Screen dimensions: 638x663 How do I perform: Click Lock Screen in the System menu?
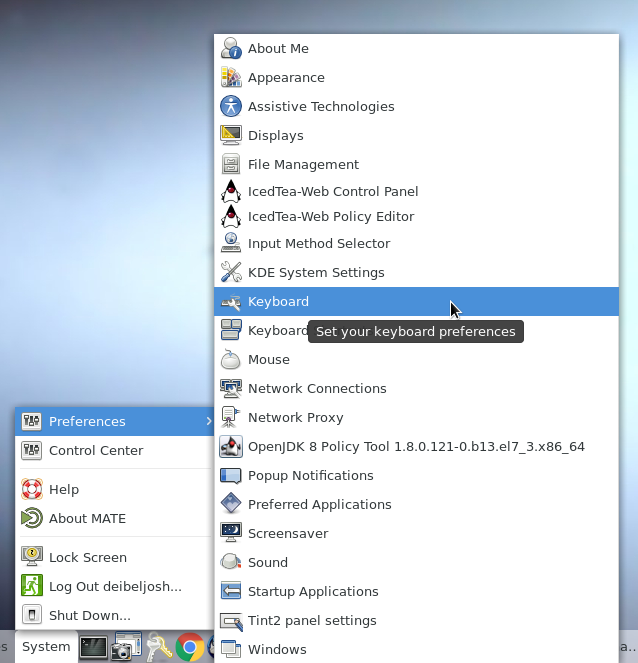(x=87, y=557)
